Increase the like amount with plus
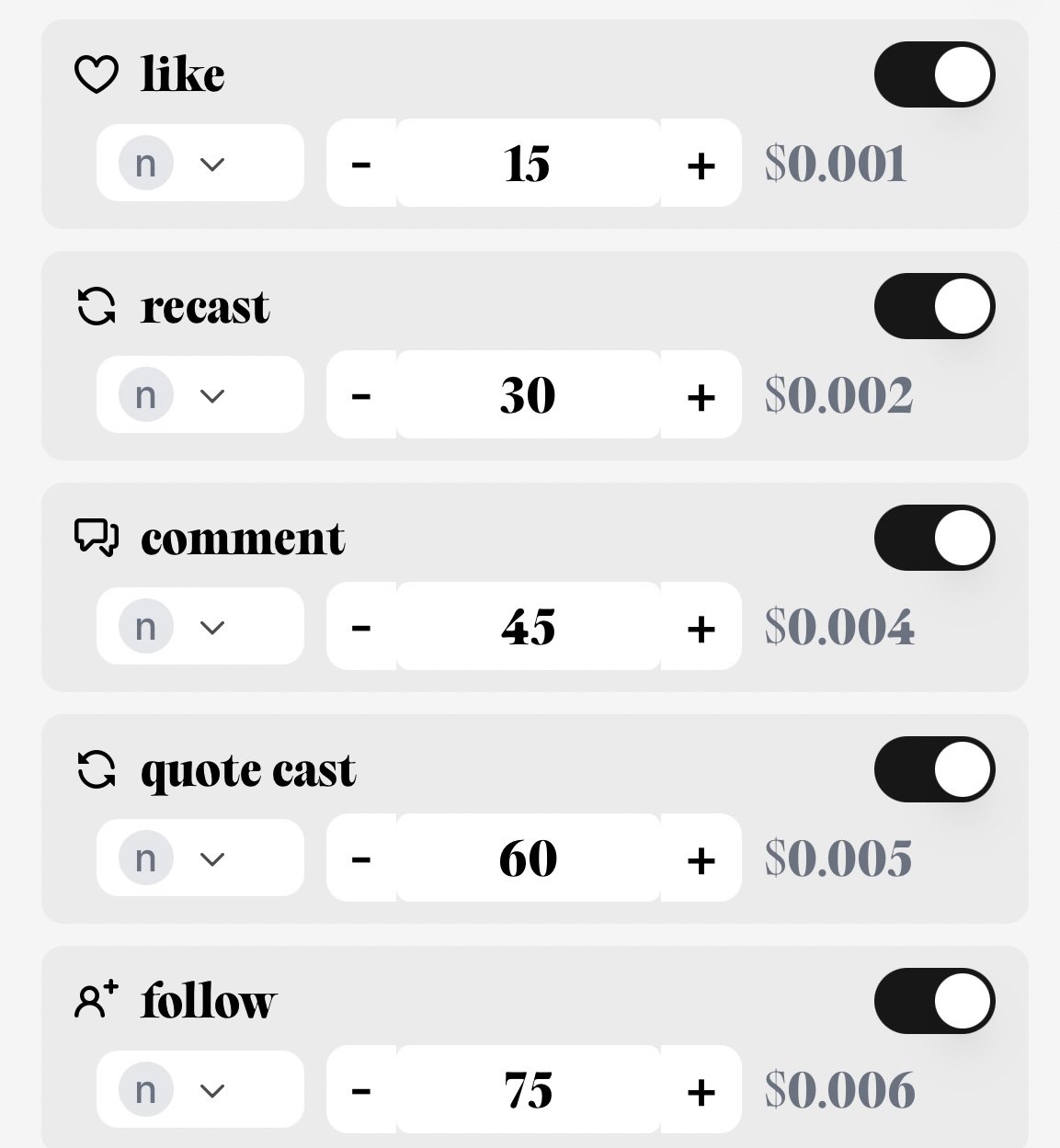Image resolution: width=1060 pixels, height=1148 pixels. [701, 165]
